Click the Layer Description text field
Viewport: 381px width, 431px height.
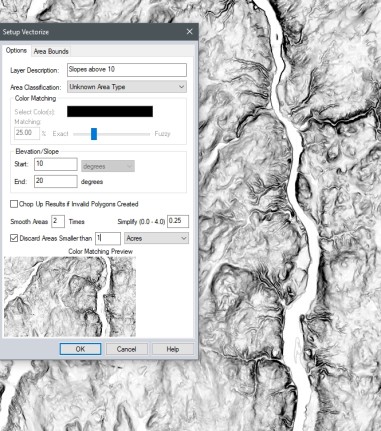(127, 70)
